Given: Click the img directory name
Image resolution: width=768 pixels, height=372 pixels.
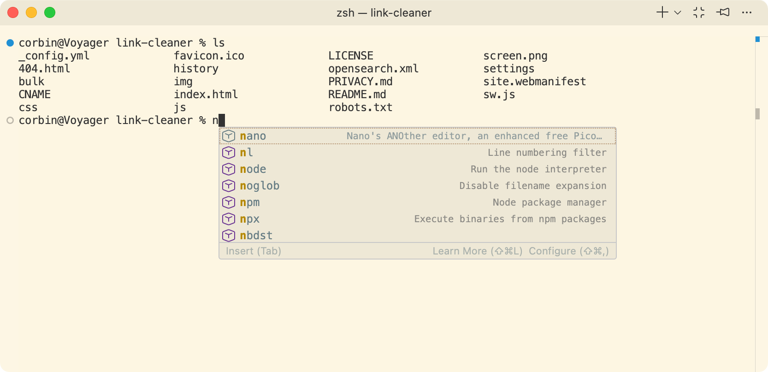Looking at the screenshot, I should click(x=183, y=82).
